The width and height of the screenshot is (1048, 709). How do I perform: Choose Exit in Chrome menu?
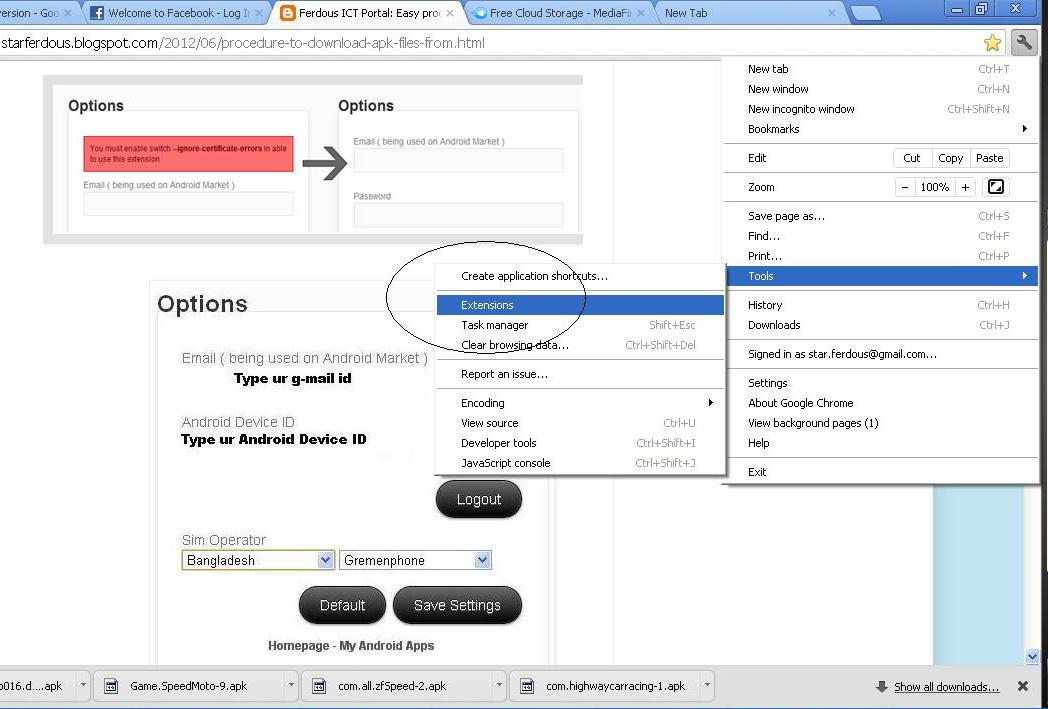click(x=881, y=472)
